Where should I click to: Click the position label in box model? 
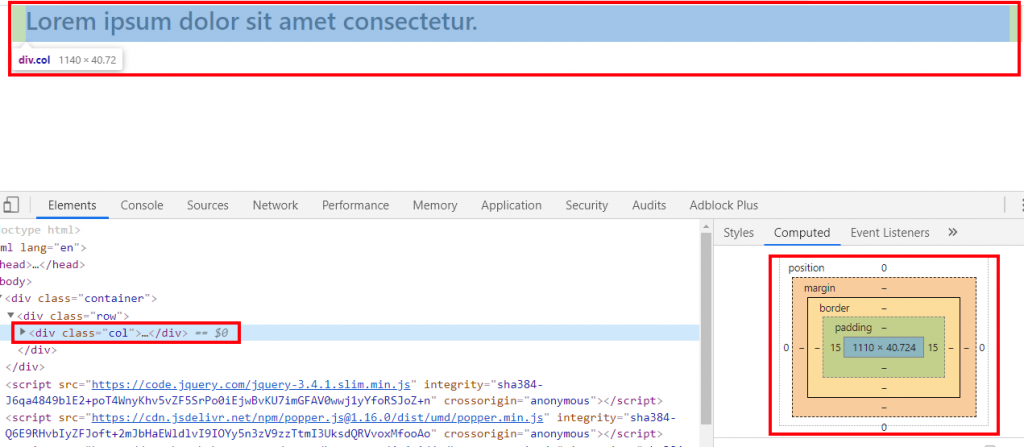click(x=807, y=268)
